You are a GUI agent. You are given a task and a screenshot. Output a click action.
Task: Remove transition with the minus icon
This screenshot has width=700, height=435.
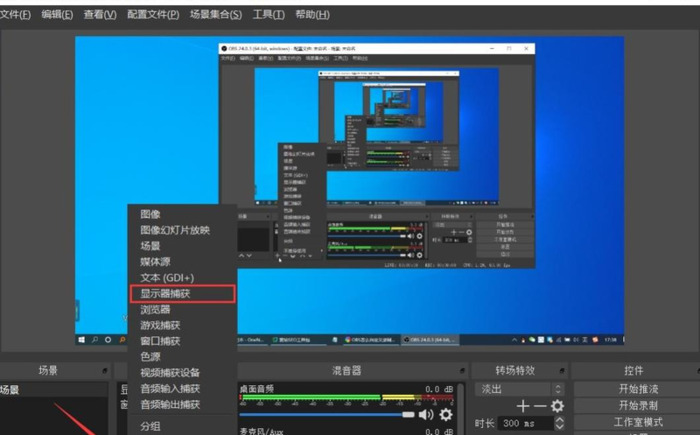click(x=540, y=406)
